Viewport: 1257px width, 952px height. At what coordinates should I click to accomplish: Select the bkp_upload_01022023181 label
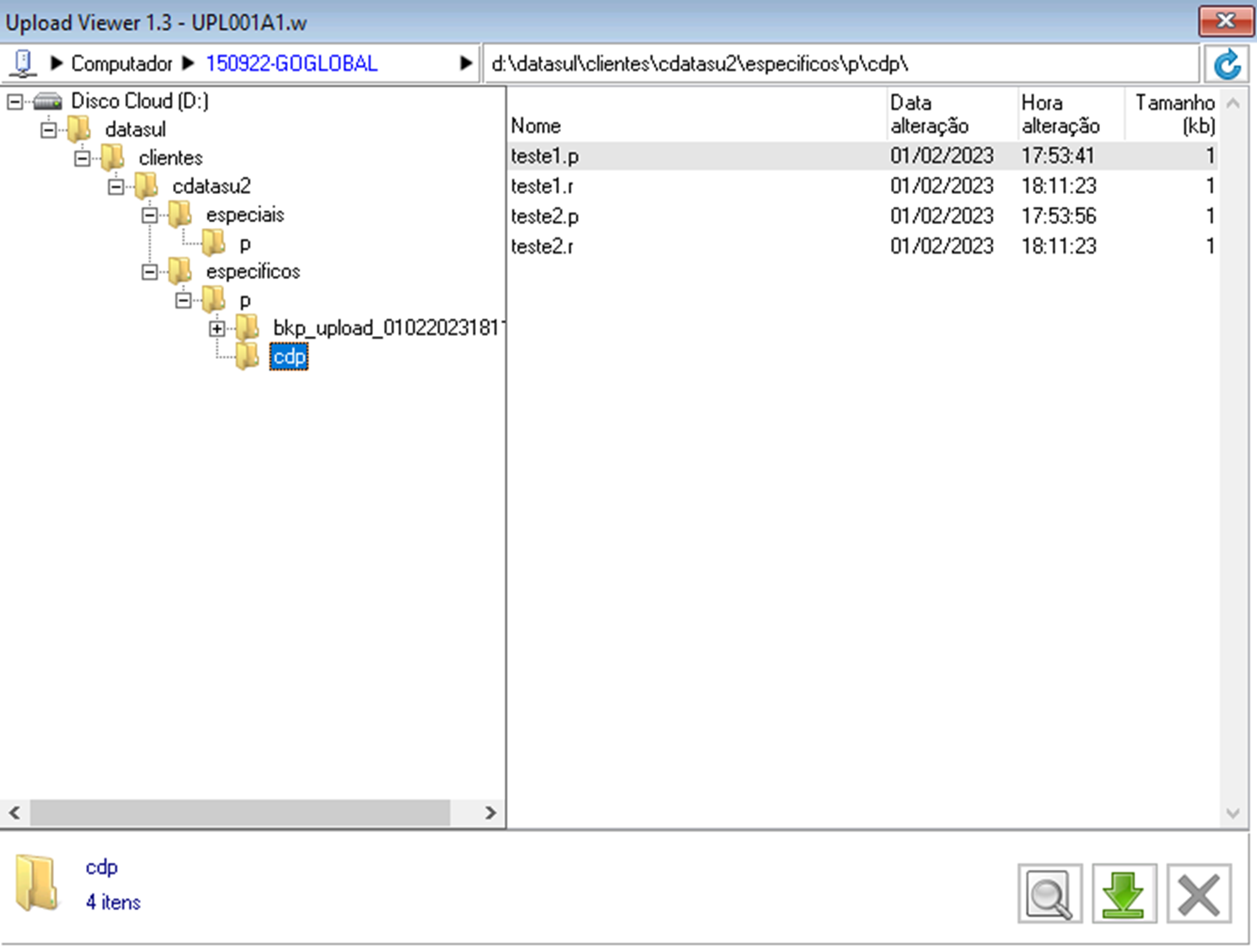tap(388, 328)
